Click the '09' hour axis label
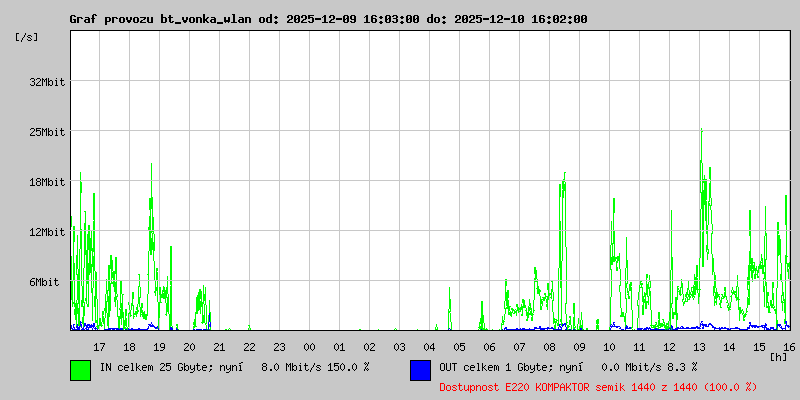 tap(579, 347)
